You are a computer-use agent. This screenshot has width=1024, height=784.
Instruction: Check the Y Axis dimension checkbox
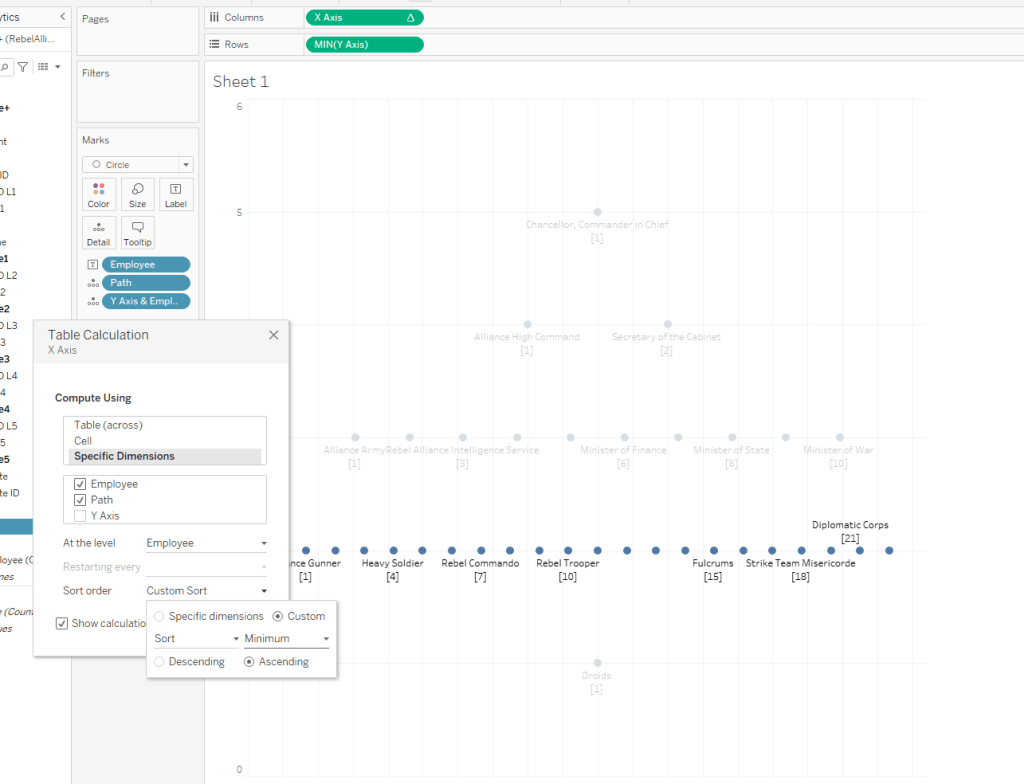click(x=80, y=516)
